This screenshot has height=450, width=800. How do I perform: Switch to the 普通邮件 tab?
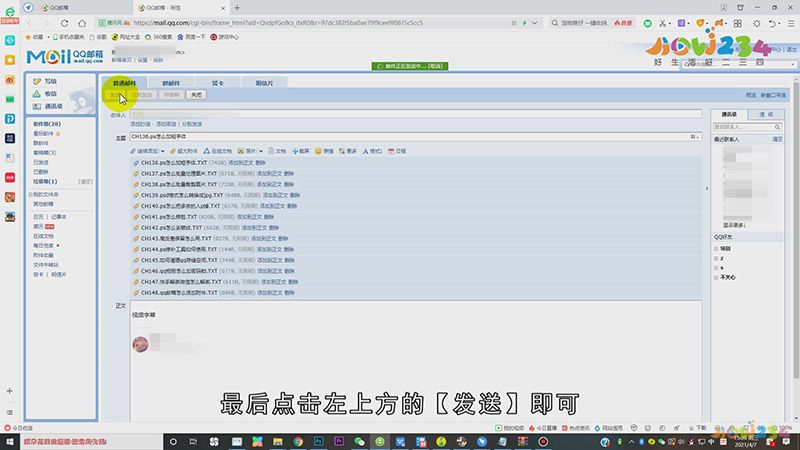pyautogui.click(x=124, y=83)
